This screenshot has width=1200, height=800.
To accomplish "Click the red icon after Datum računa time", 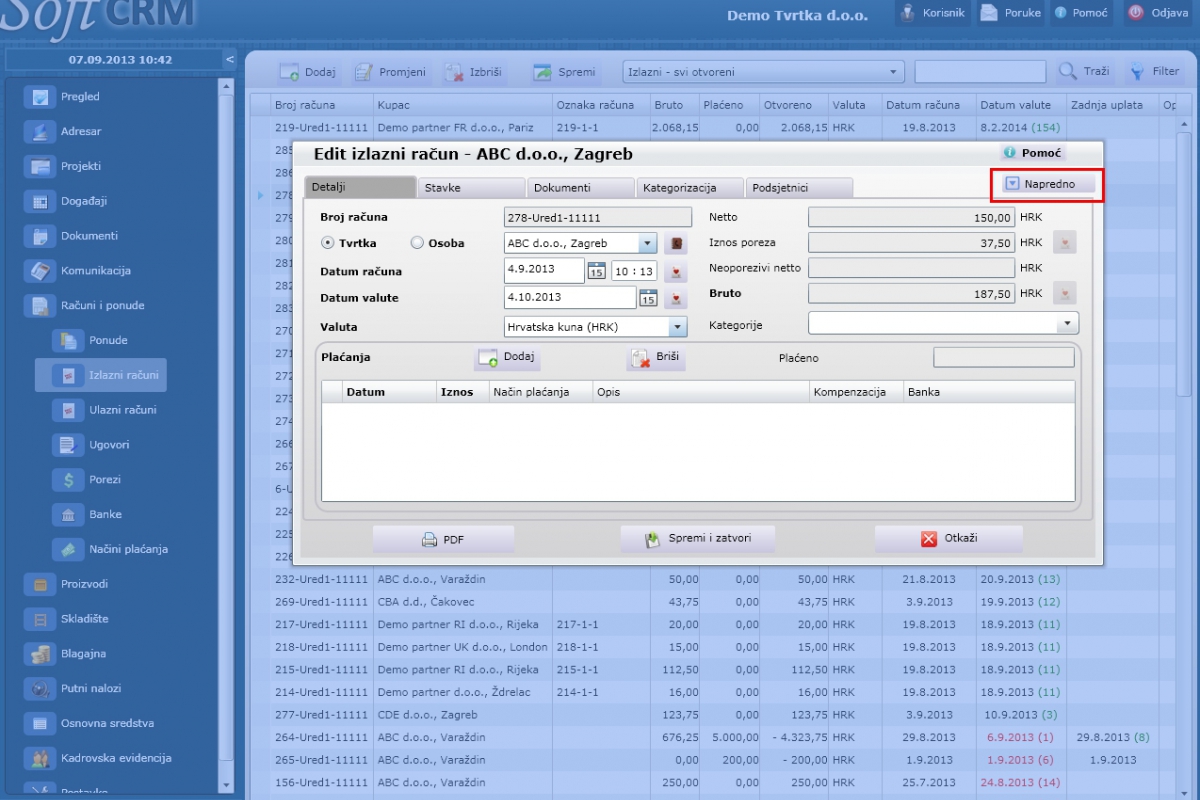I will (x=677, y=271).
